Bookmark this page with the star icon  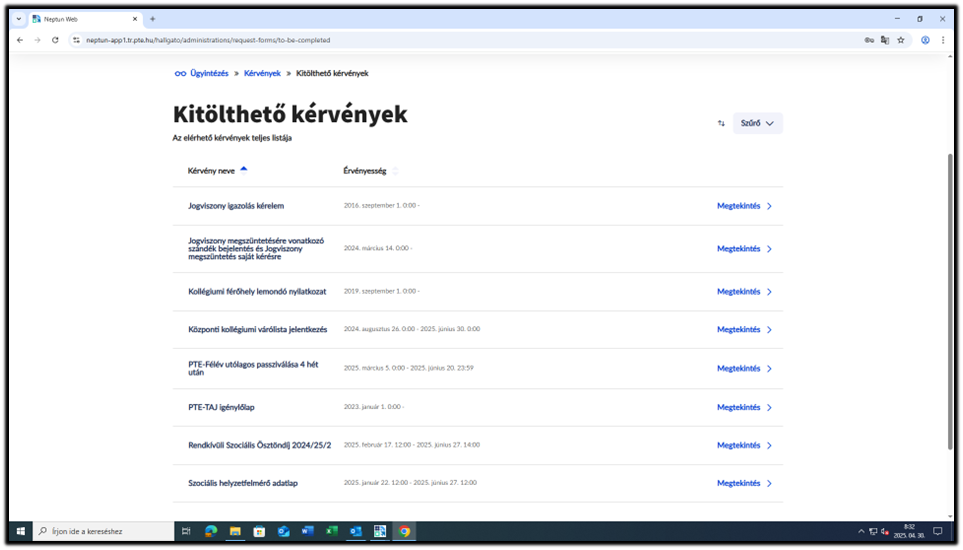[901, 40]
